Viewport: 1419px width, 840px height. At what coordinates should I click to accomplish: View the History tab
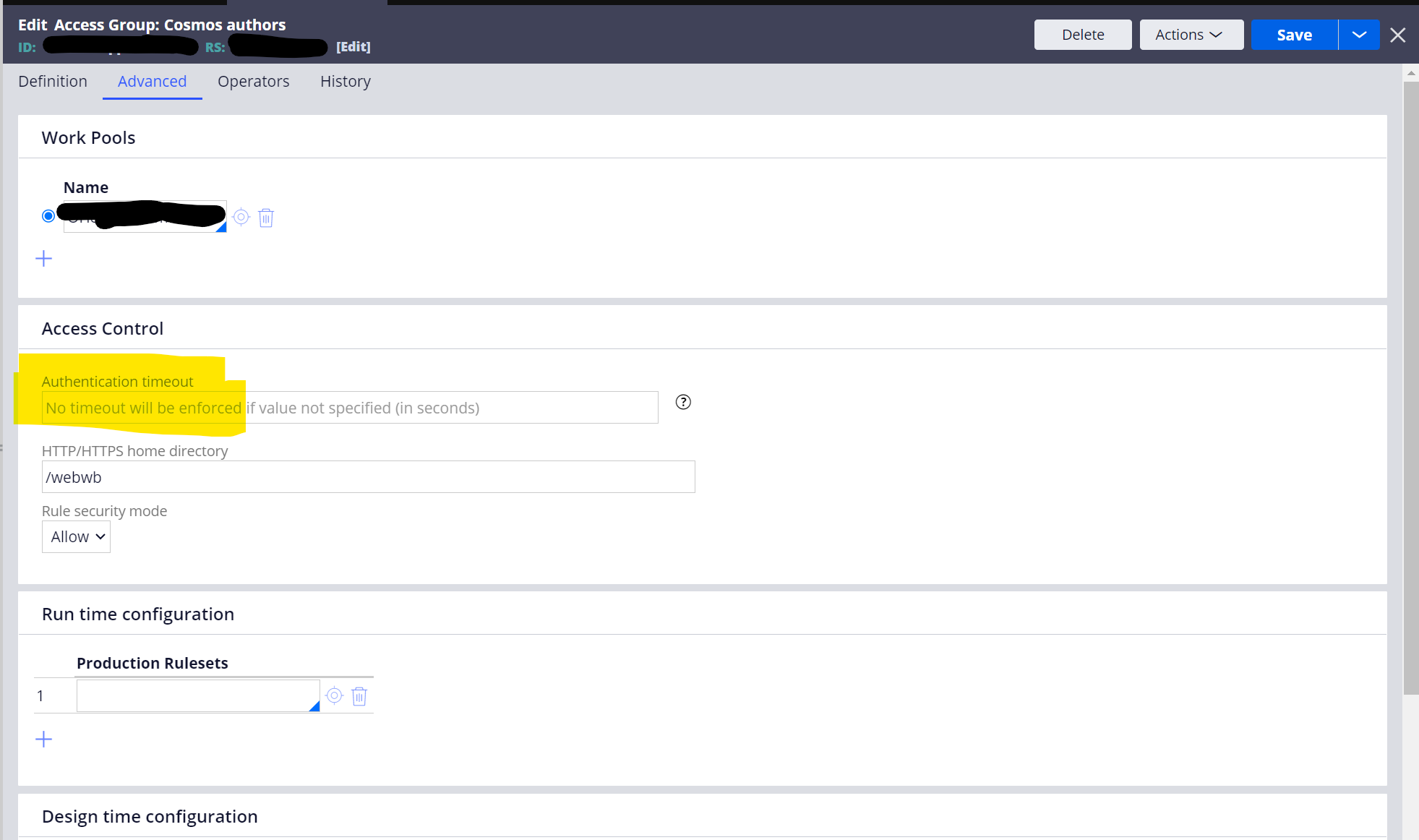(x=346, y=81)
